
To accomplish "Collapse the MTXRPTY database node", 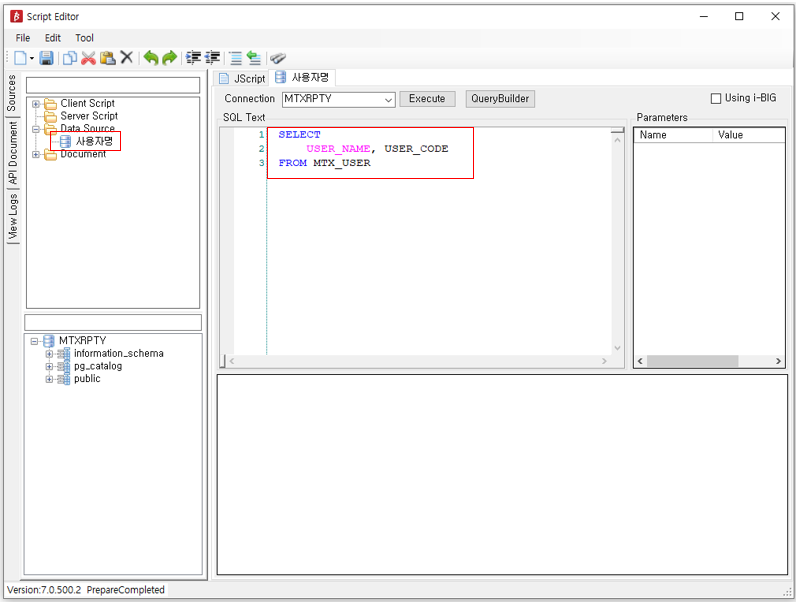I will [x=34, y=341].
